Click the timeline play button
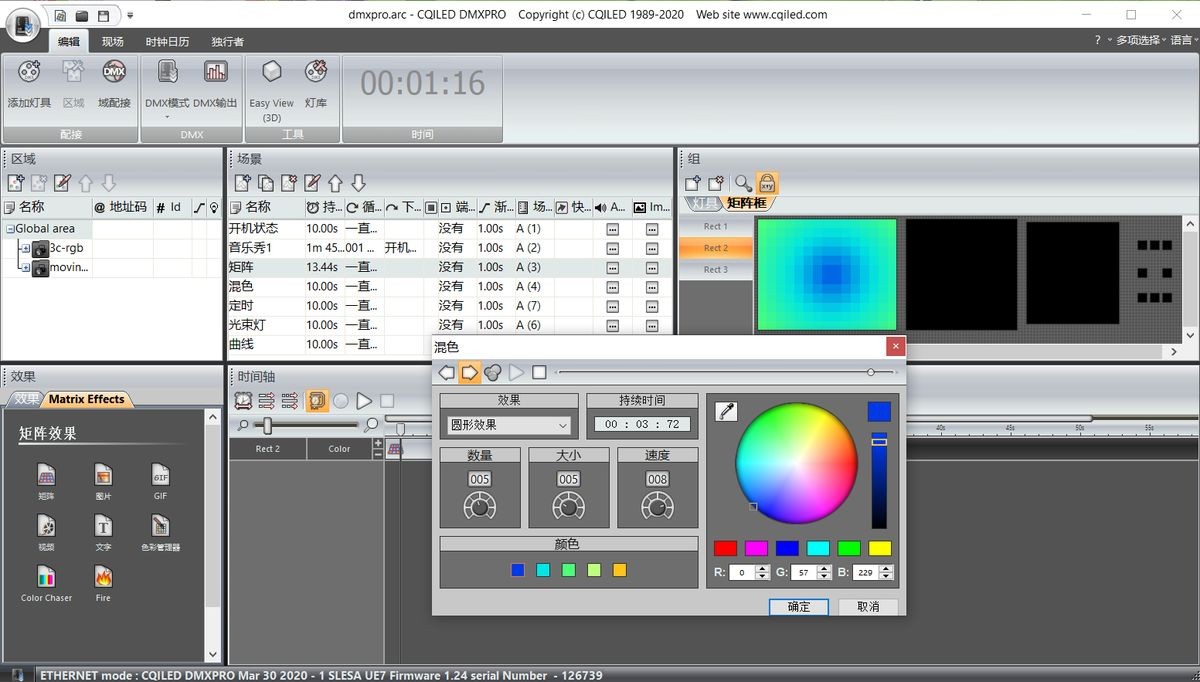Screen dimensions: 1200x682 (x=364, y=401)
